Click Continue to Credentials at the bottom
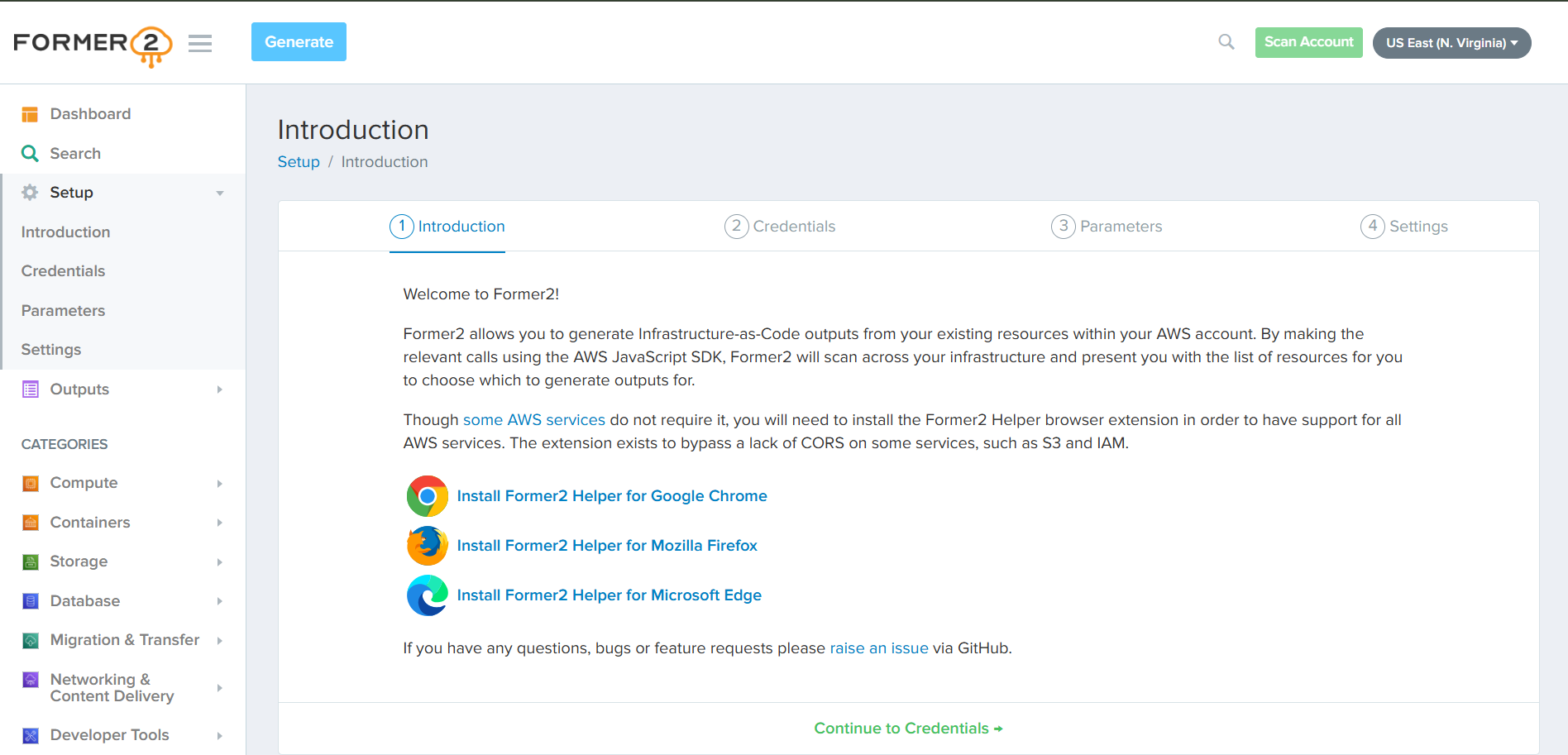This screenshot has width=1568, height=755. 907,728
